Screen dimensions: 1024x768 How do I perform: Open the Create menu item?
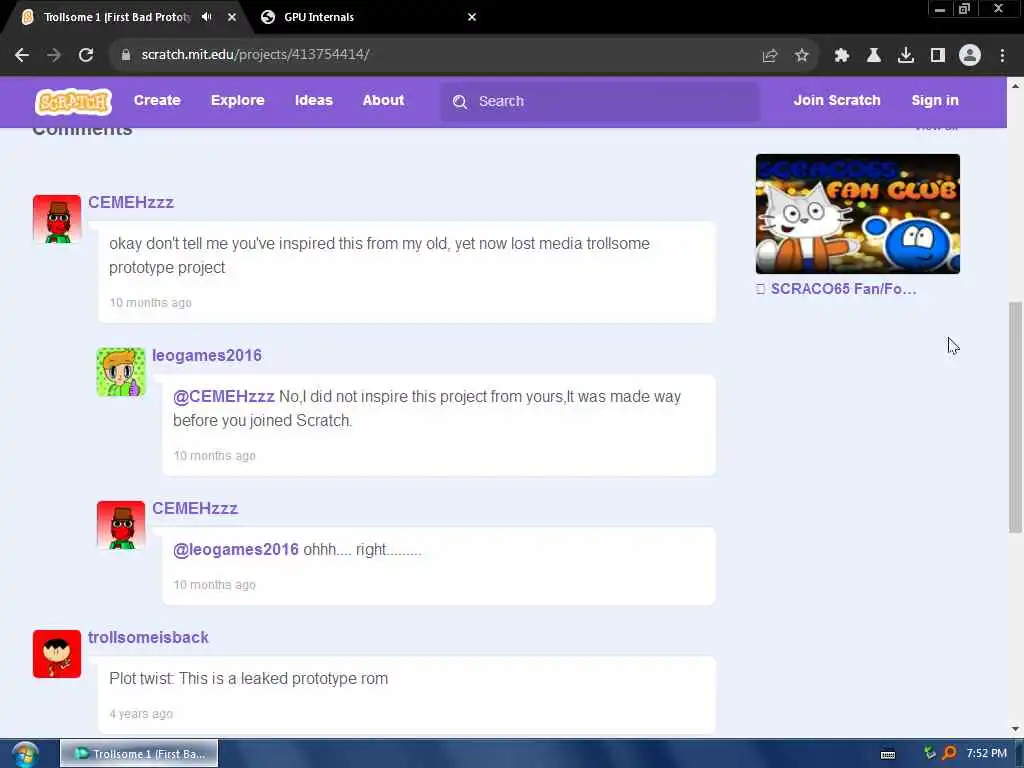(157, 101)
